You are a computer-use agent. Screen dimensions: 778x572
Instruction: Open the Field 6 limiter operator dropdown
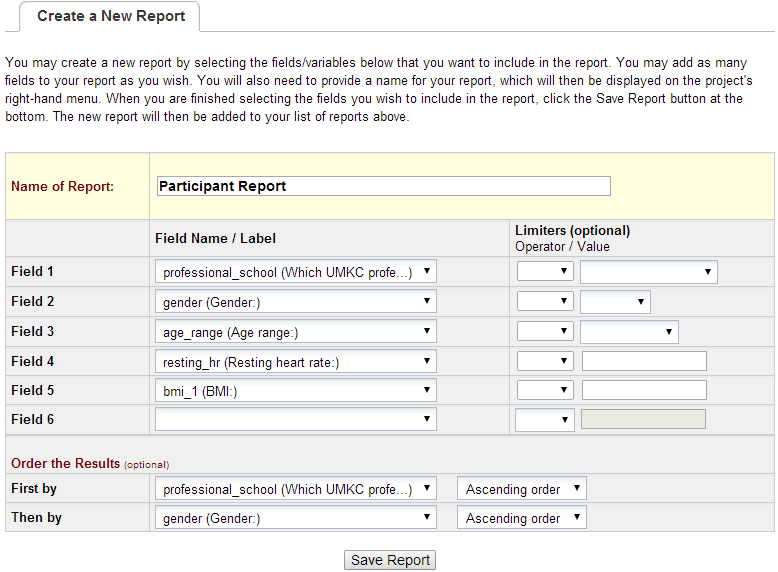click(545, 420)
